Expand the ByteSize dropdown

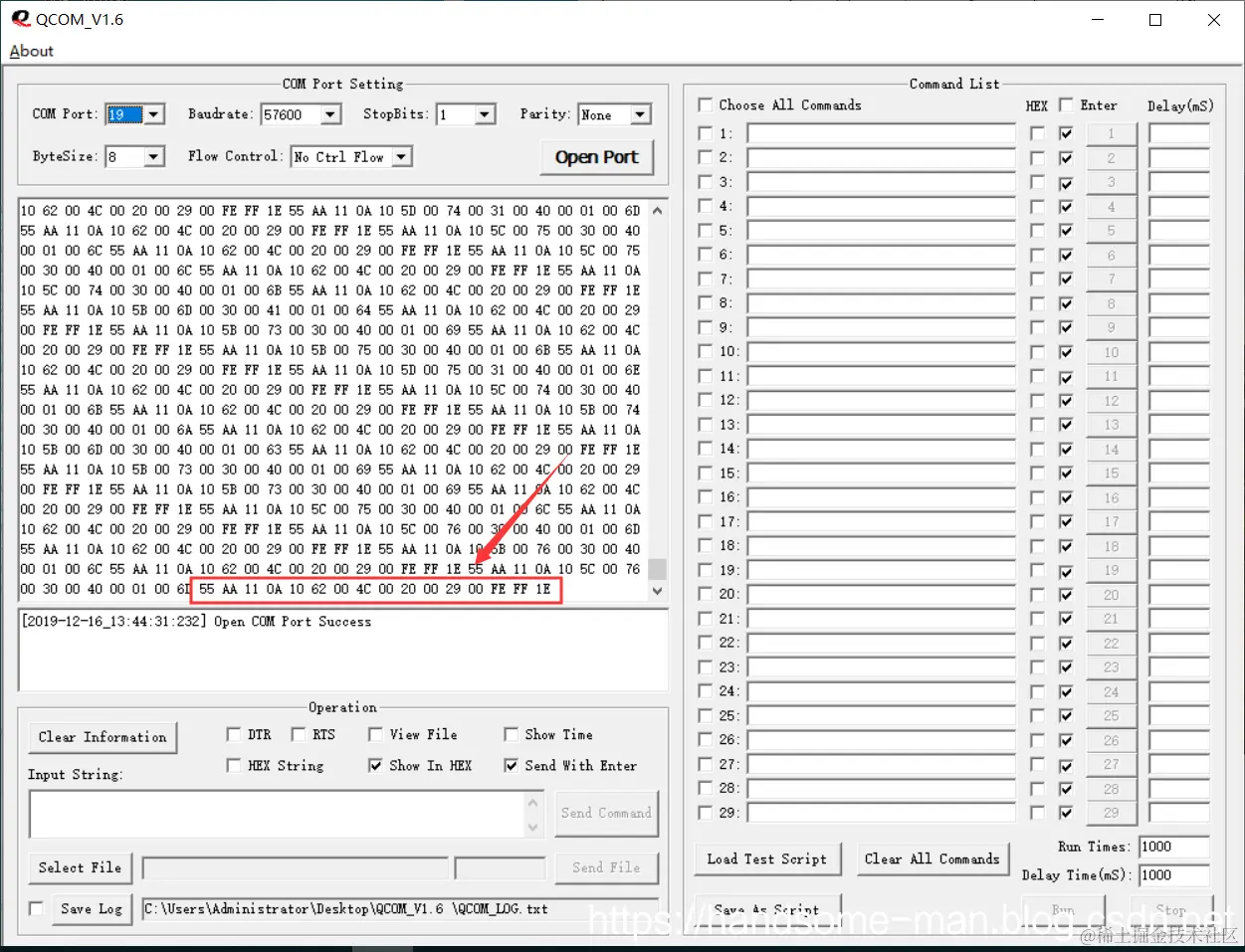click(154, 156)
